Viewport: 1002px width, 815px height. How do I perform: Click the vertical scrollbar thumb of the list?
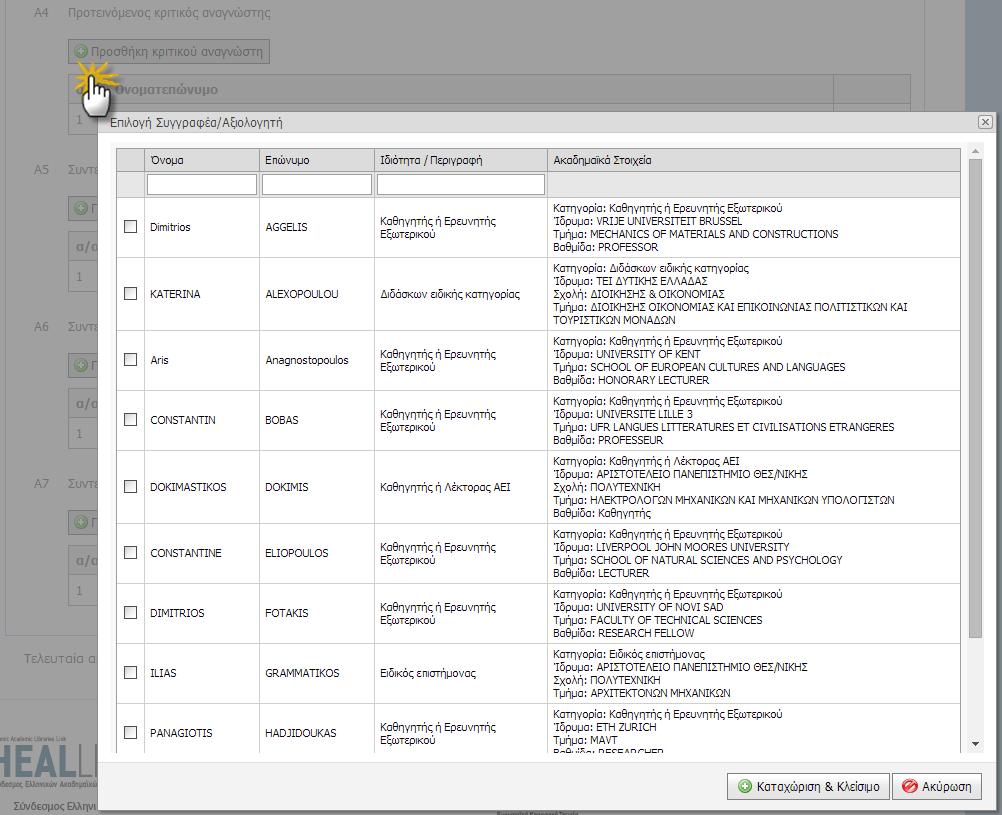point(975,398)
